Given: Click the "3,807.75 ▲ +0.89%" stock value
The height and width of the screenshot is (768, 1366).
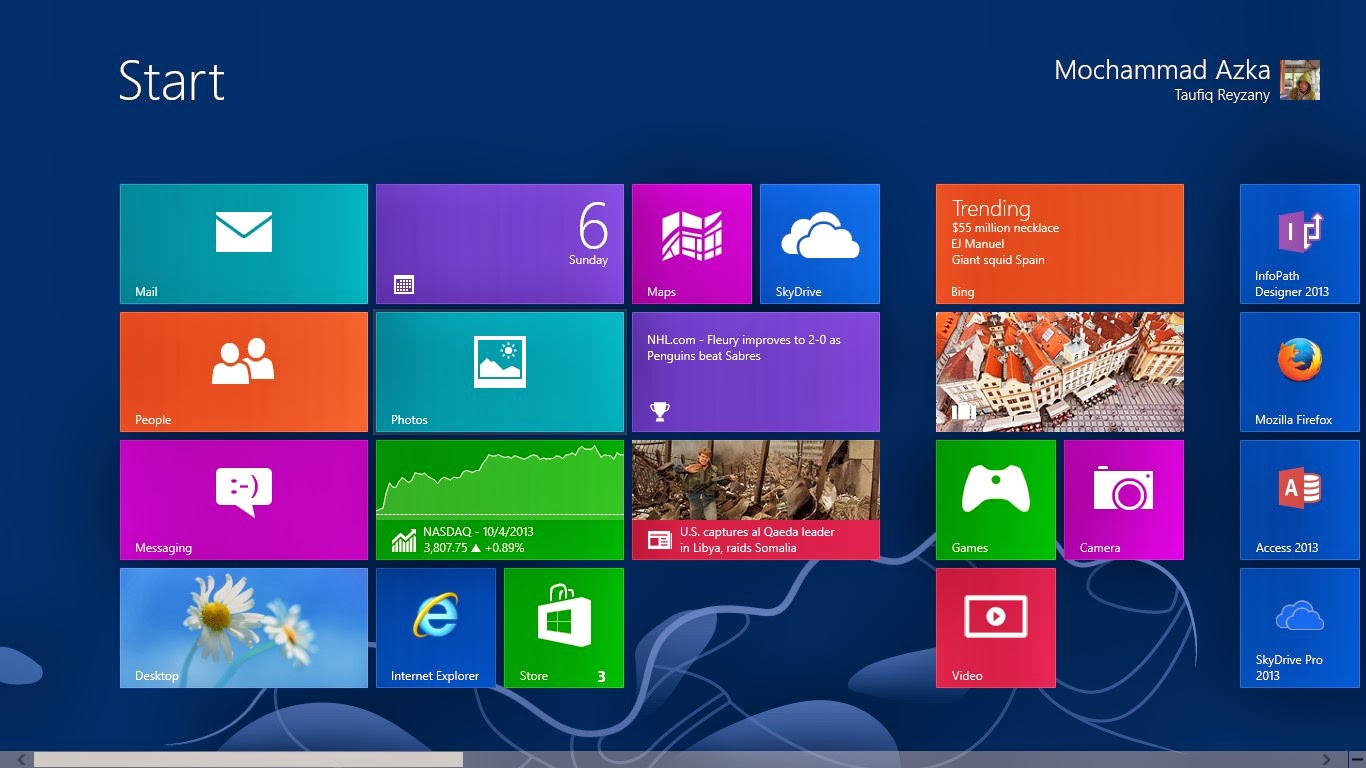Looking at the screenshot, I should click(x=473, y=548).
